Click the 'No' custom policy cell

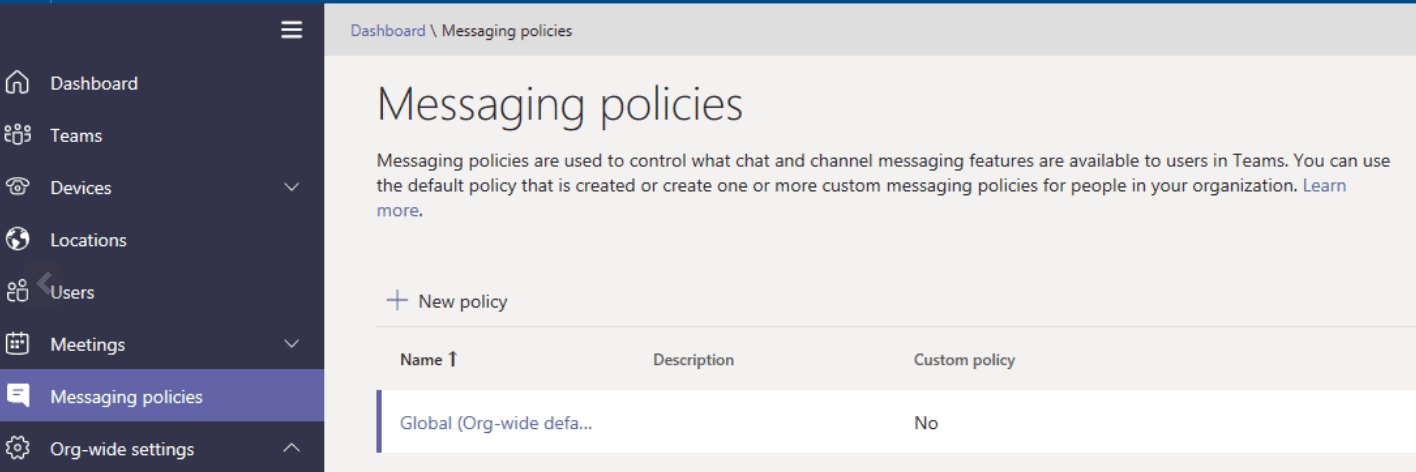point(926,422)
